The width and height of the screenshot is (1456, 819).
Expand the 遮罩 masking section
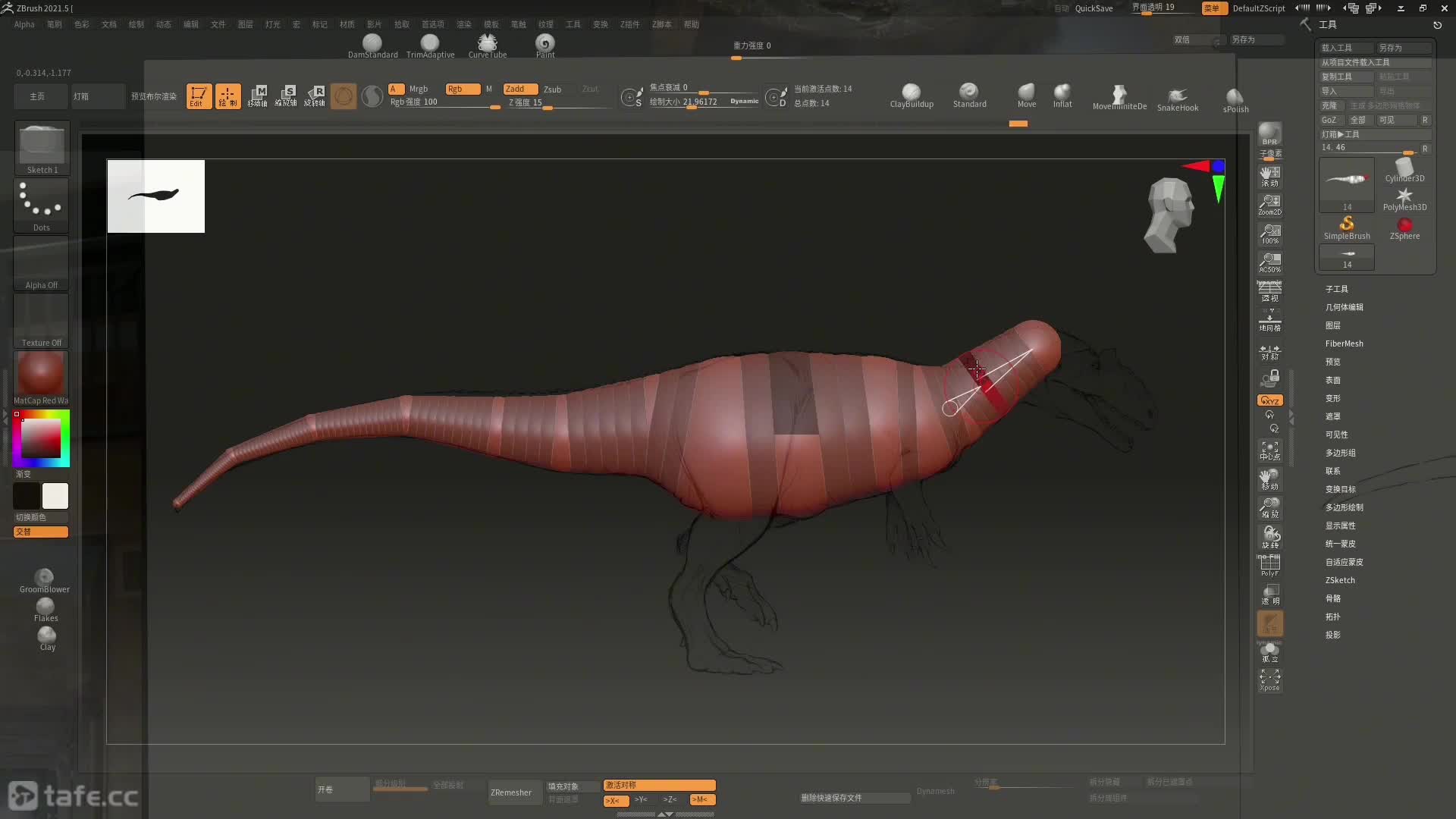point(1332,416)
